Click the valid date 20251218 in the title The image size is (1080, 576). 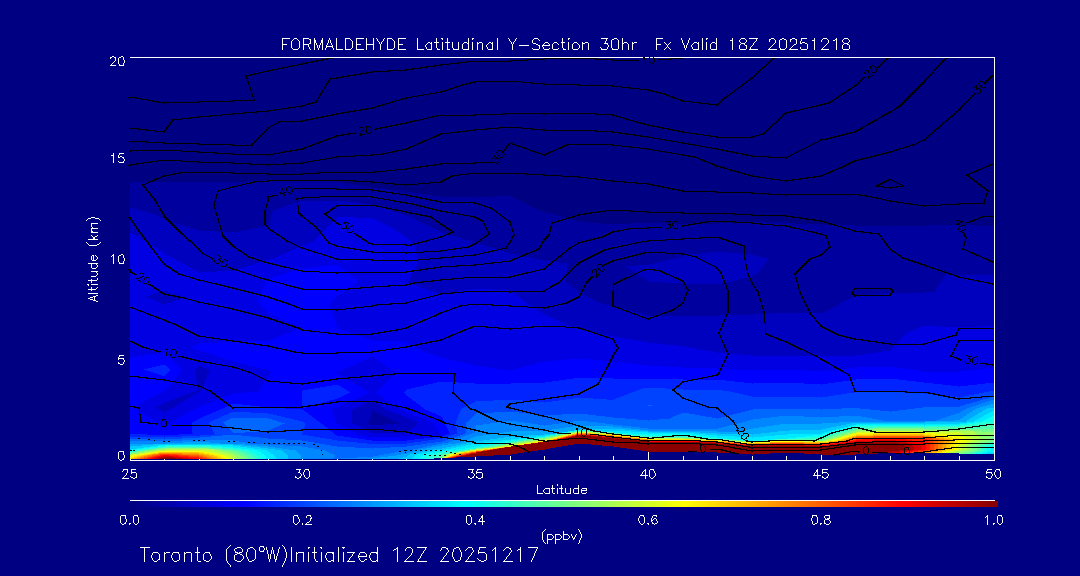(812, 44)
